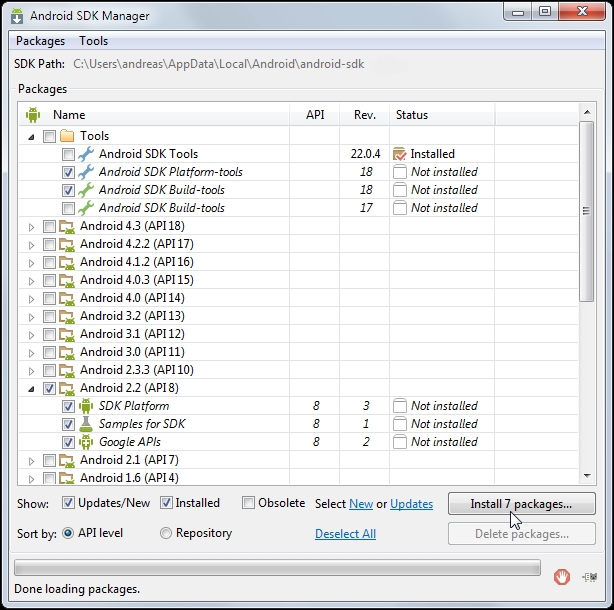Click wrench icon beside Android SDK Tools
Viewport: 614px width, 610px height.
(x=86, y=154)
